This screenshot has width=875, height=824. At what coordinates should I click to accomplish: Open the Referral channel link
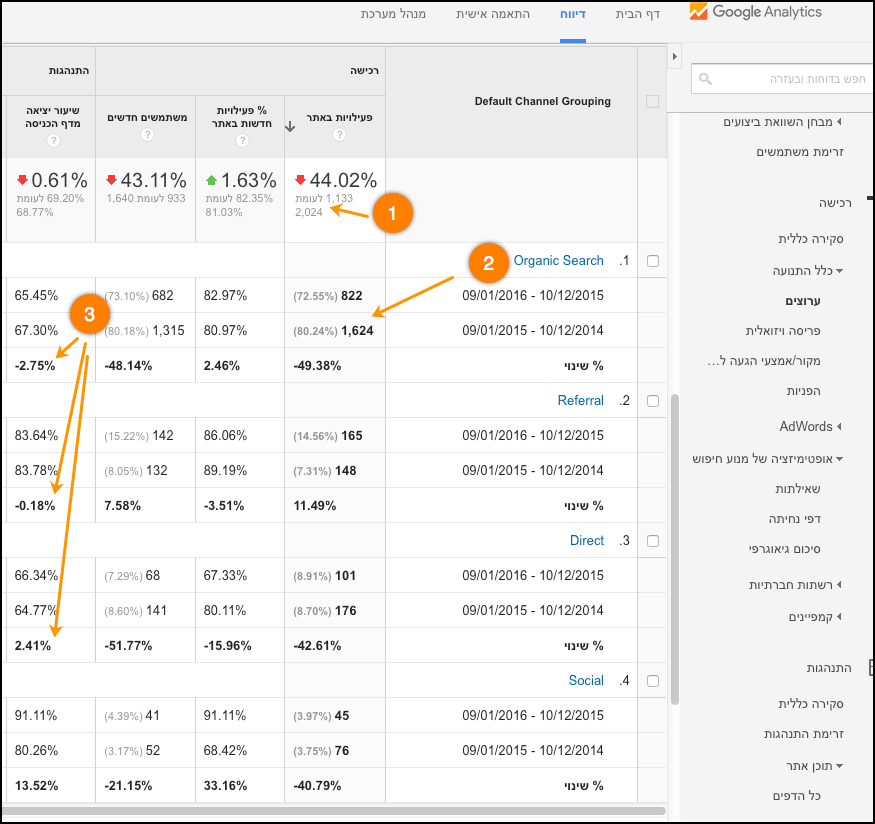point(580,401)
